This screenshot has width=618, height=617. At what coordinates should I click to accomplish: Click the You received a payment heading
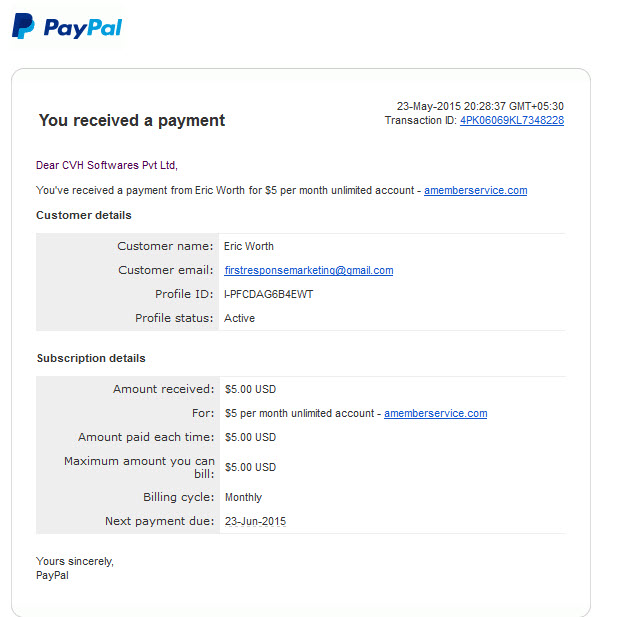132,120
